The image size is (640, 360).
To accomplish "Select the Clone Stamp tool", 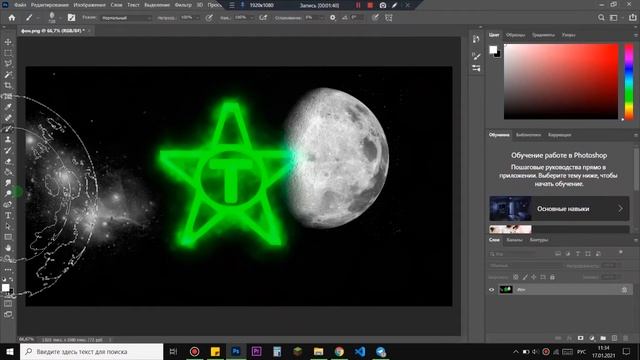I will [x=8, y=140].
